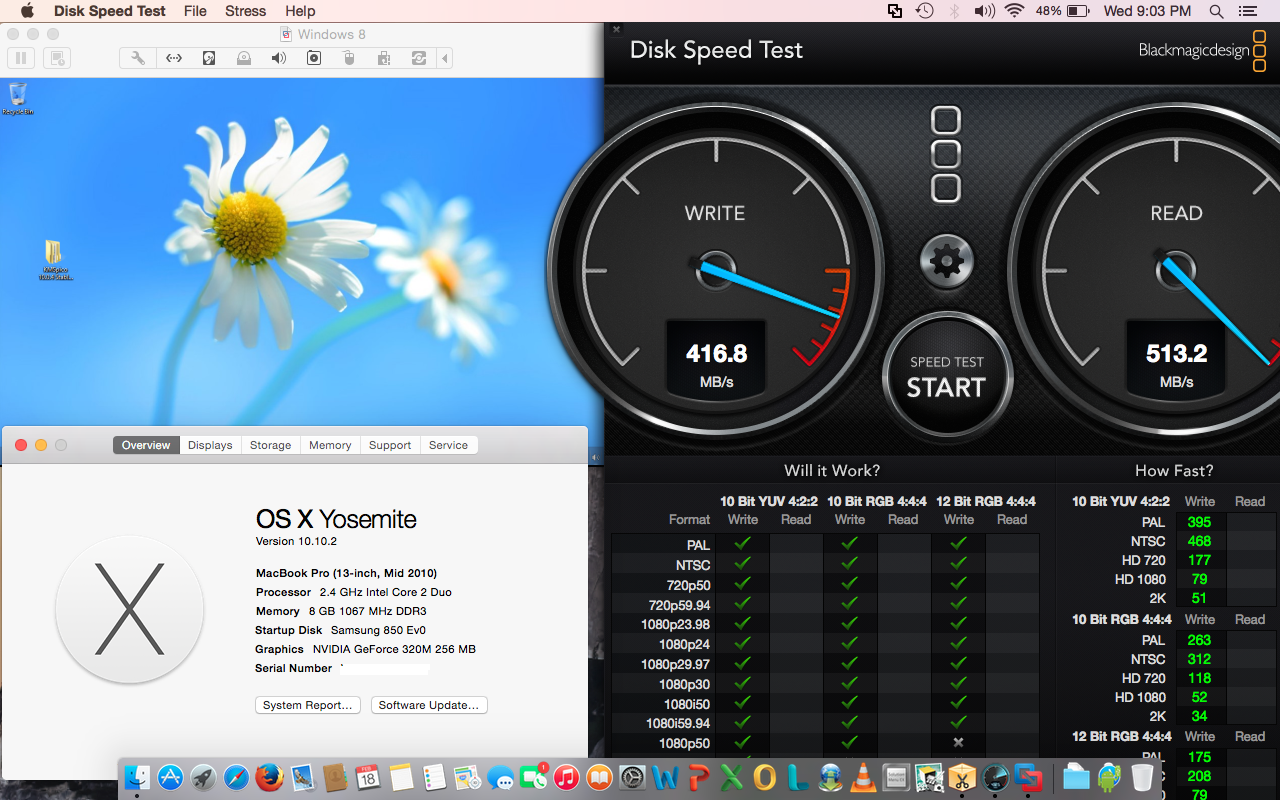Click the Time Machine icon in menu bar
The image size is (1280, 800).
925,11
